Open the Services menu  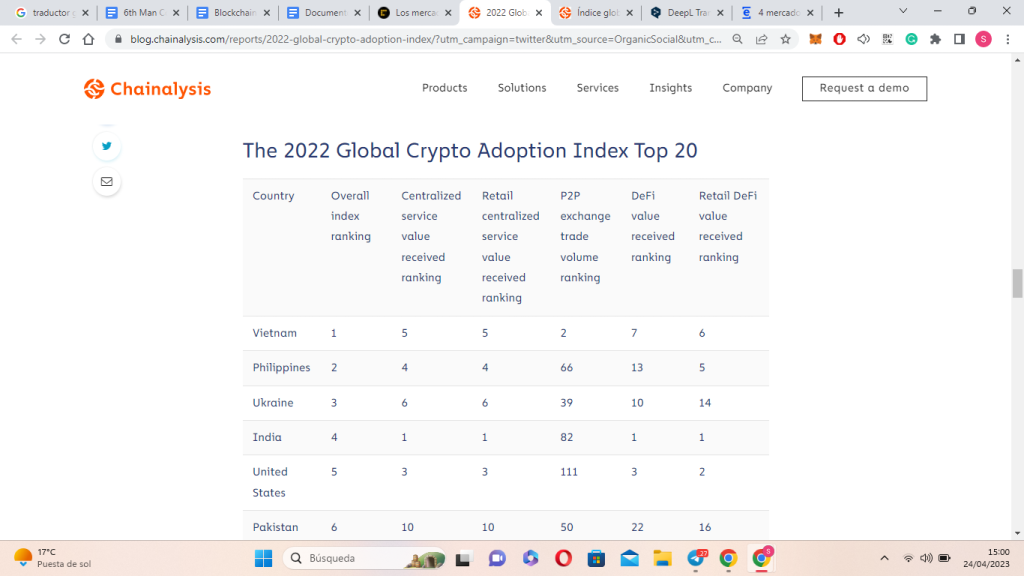click(598, 88)
